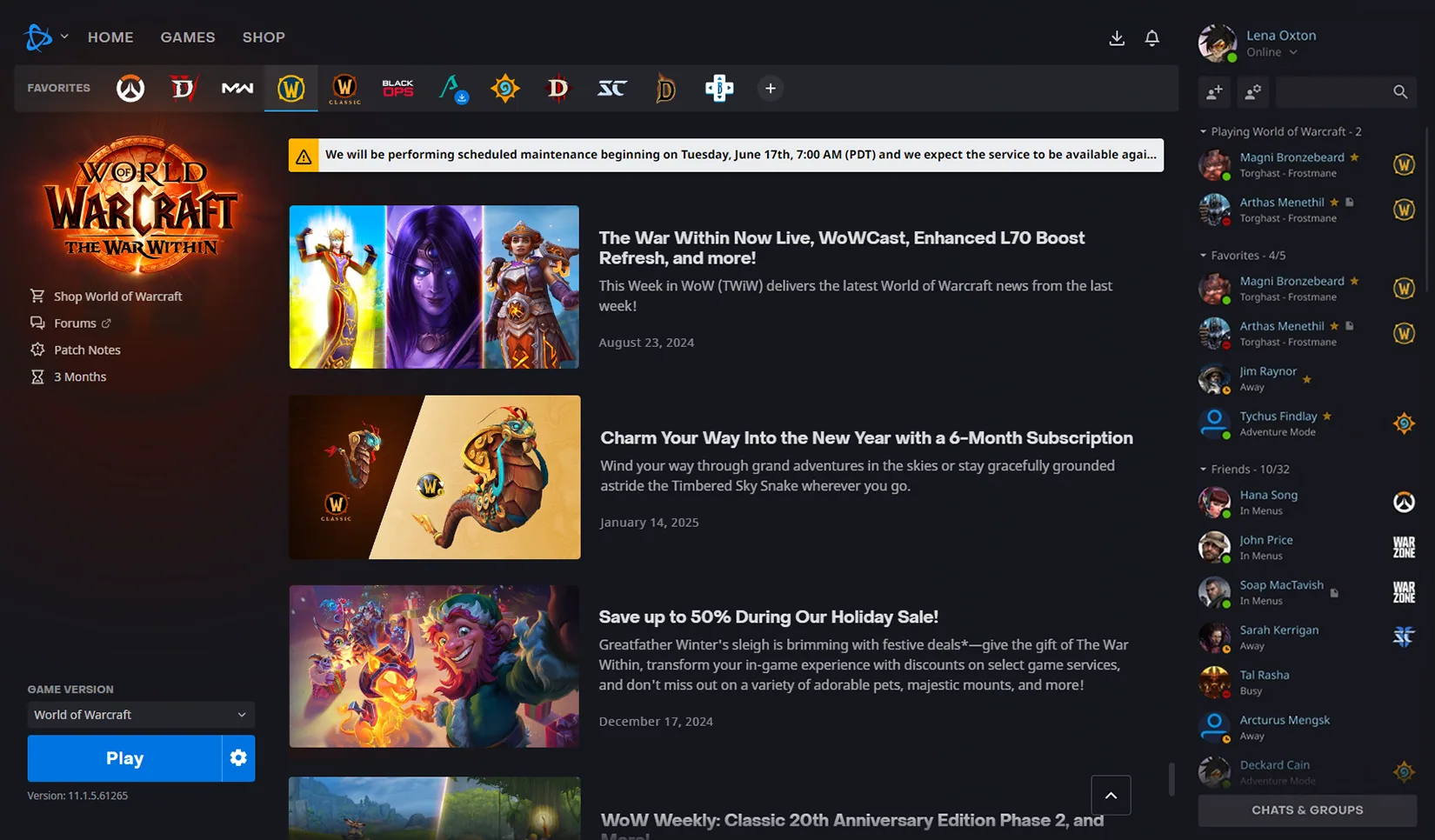Viewport: 1435px width, 840px height.
Task: Open the Diablo III favorites icon
Action: [558, 89]
